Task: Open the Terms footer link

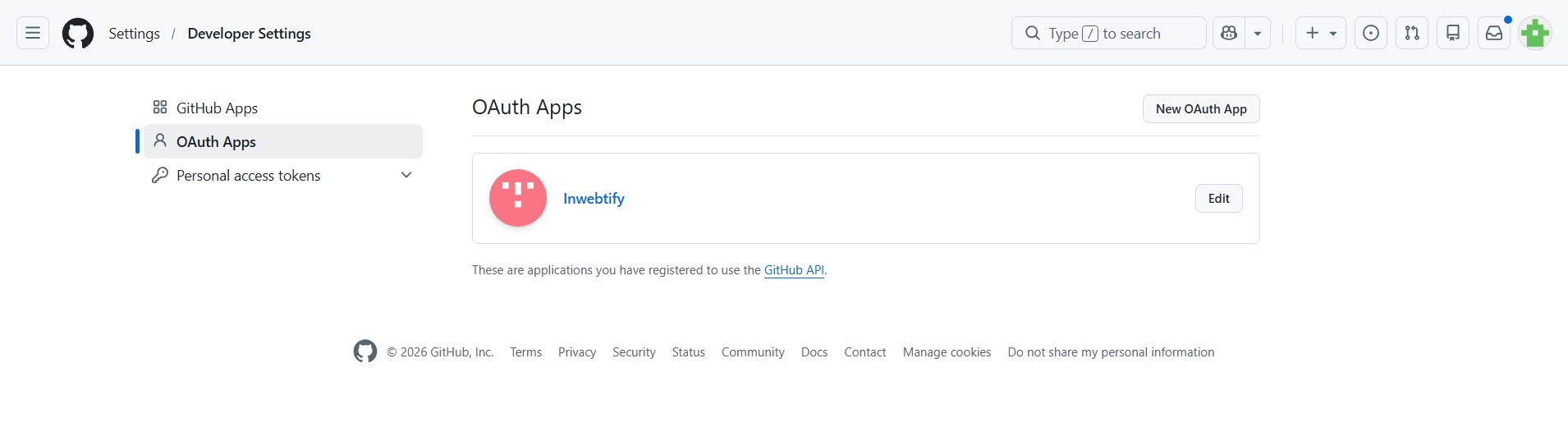Action: (x=525, y=352)
